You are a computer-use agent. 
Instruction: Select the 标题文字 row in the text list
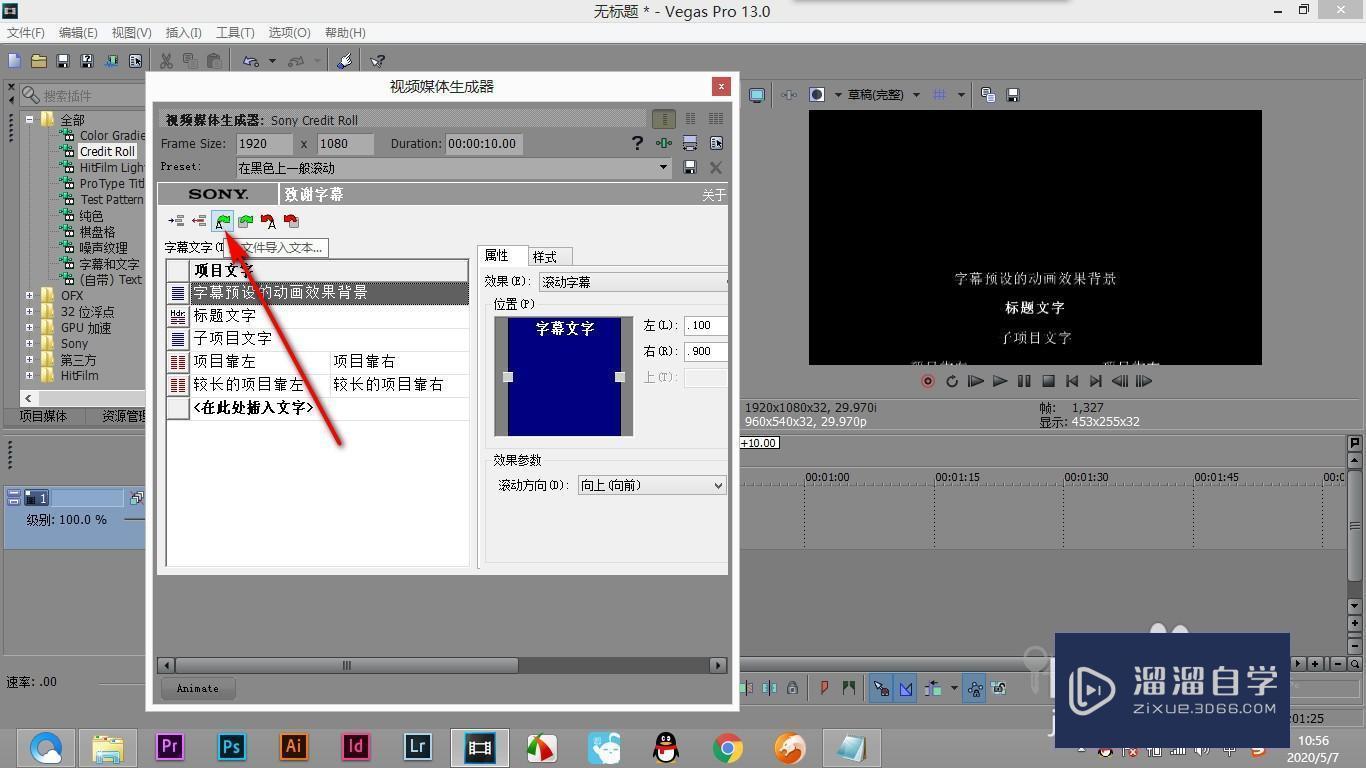(x=225, y=315)
